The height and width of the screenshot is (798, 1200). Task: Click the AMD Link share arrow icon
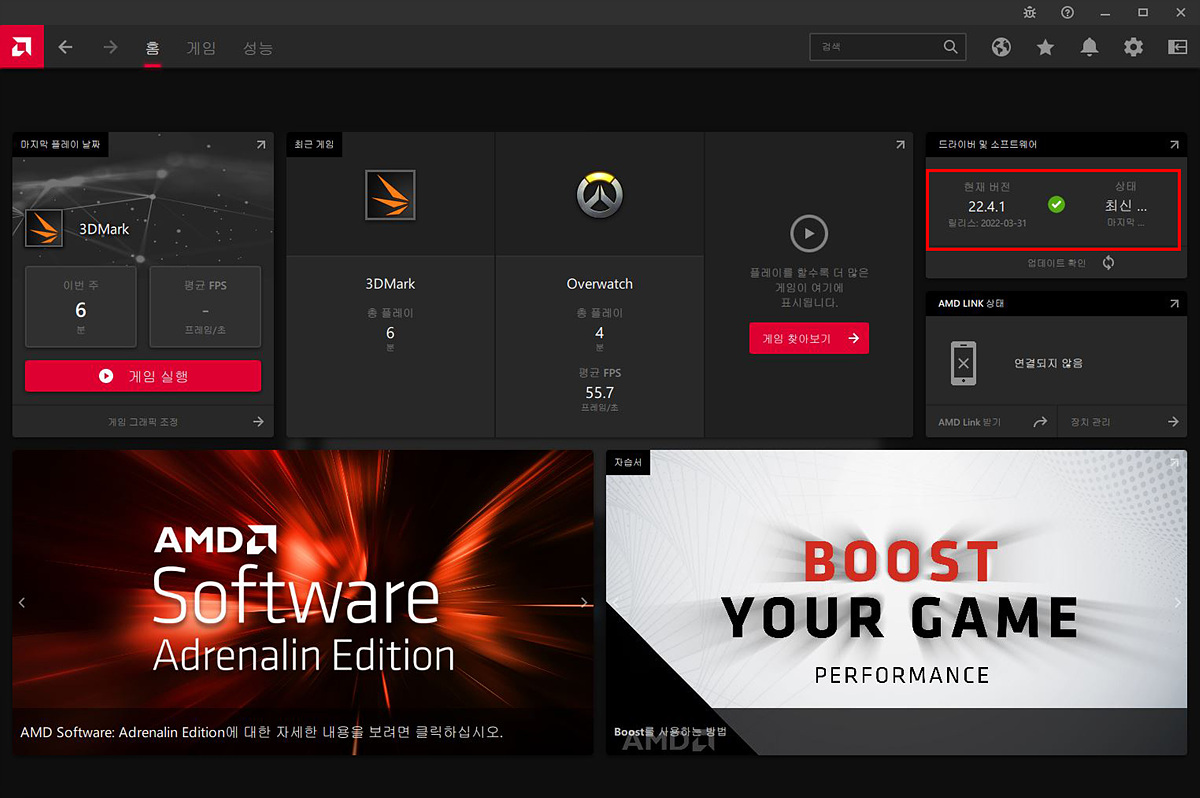(1040, 422)
